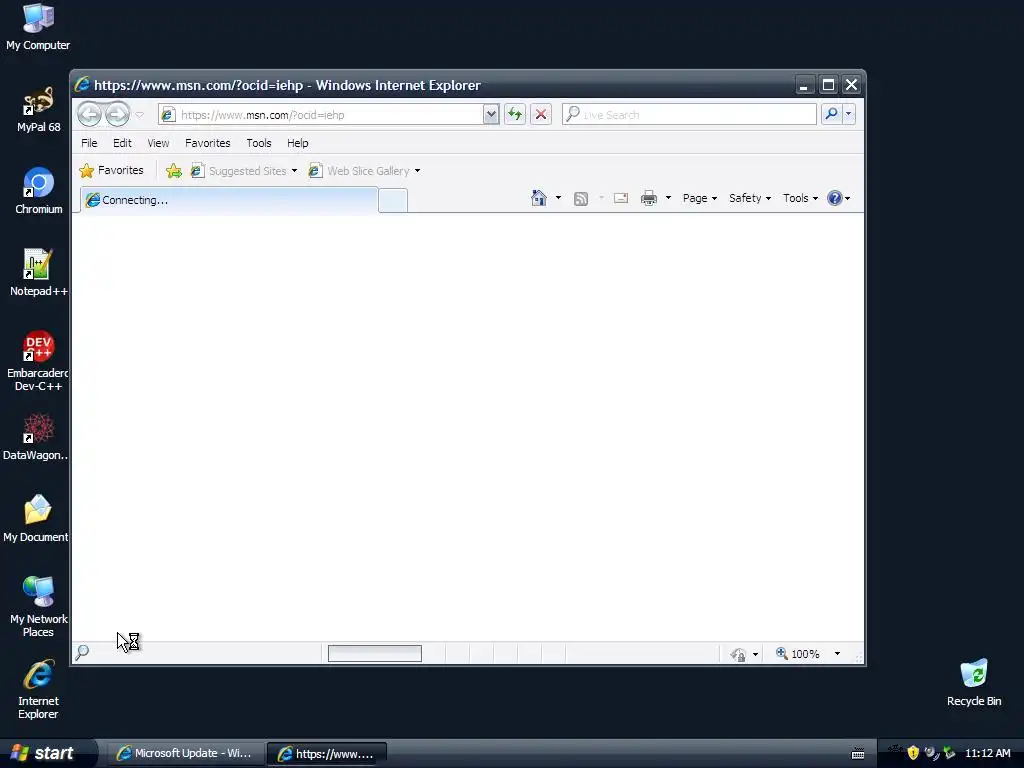Maximize the Internet Explorer window
The width and height of the screenshot is (1024, 768).
pyautogui.click(x=828, y=85)
